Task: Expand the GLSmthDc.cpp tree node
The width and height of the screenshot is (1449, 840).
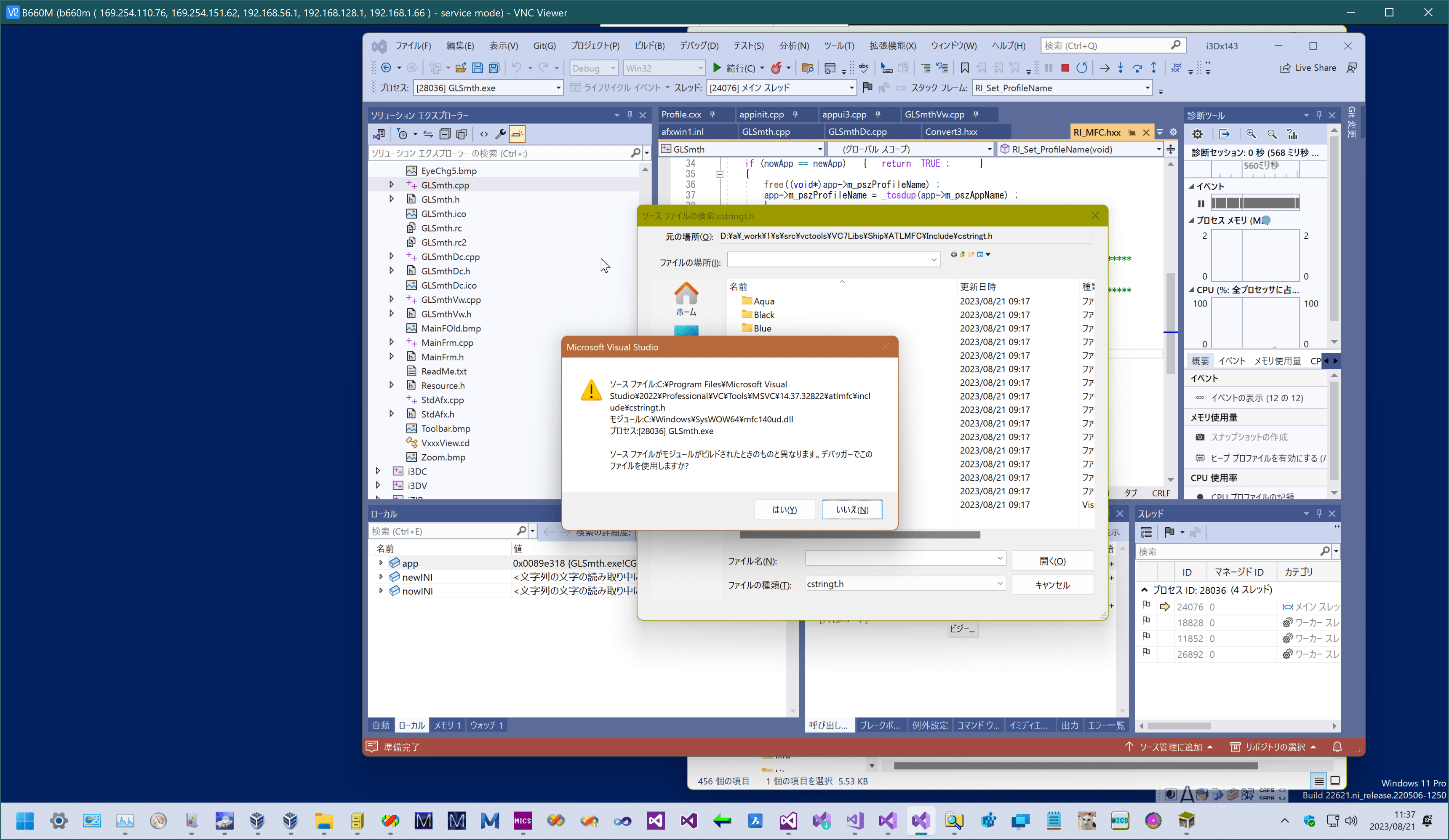Action: 392,256
